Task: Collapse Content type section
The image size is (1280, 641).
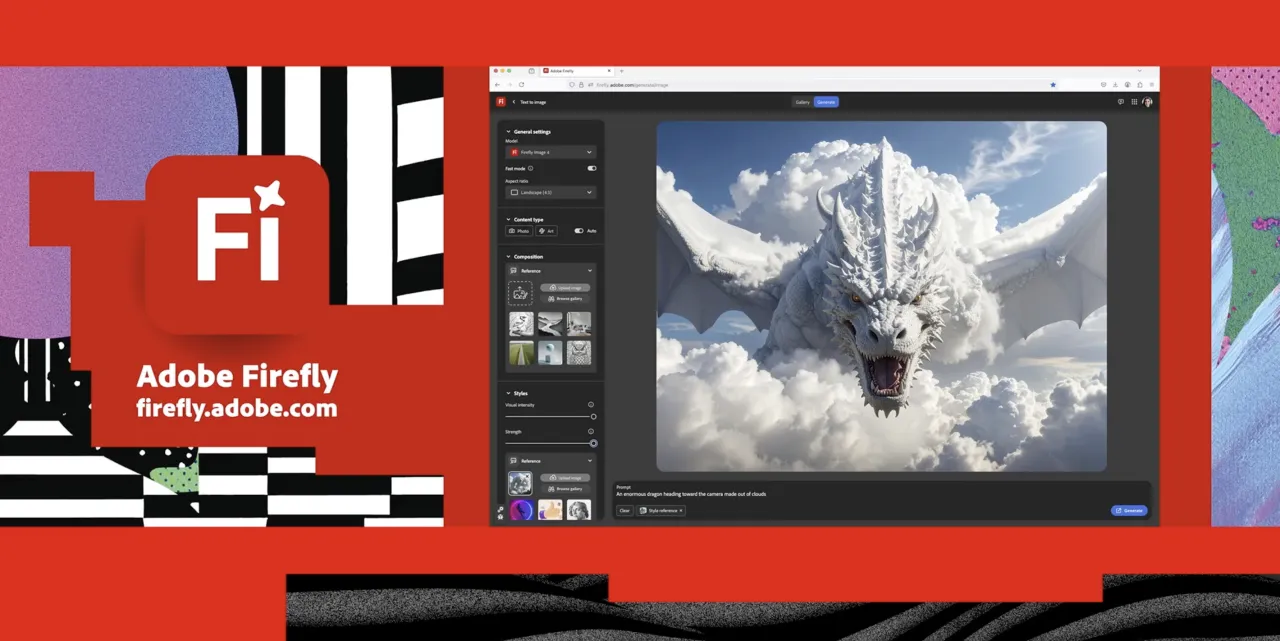Action: click(508, 219)
